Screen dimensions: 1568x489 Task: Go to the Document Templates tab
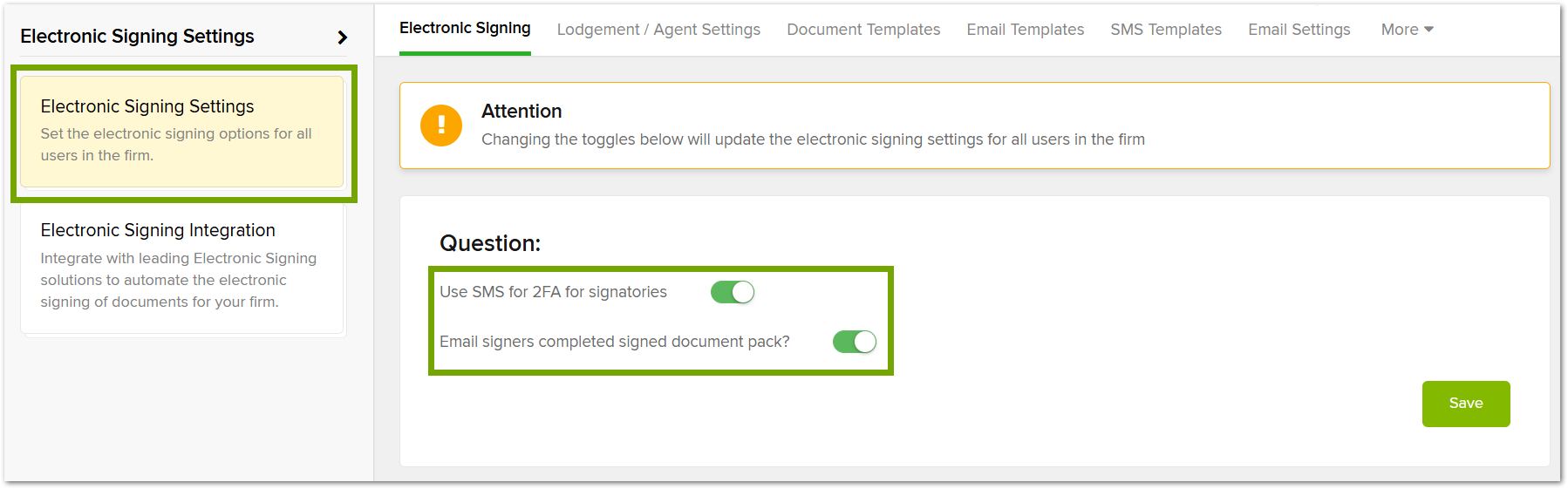(863, 30)
